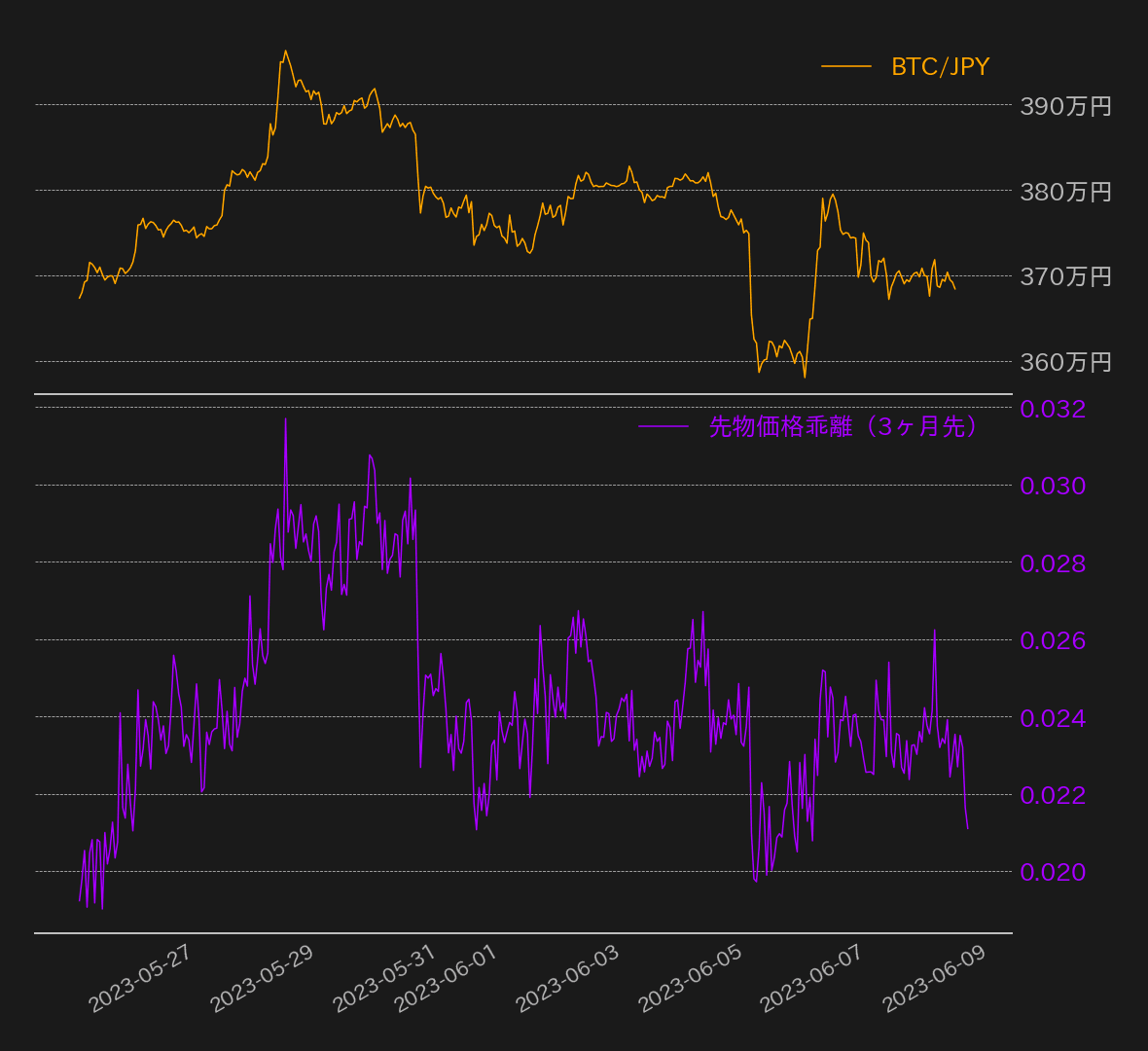Toggle the 先物価格乖離（3ヶ月先）legend entry

pyautogui.click(x=843, y=426)
